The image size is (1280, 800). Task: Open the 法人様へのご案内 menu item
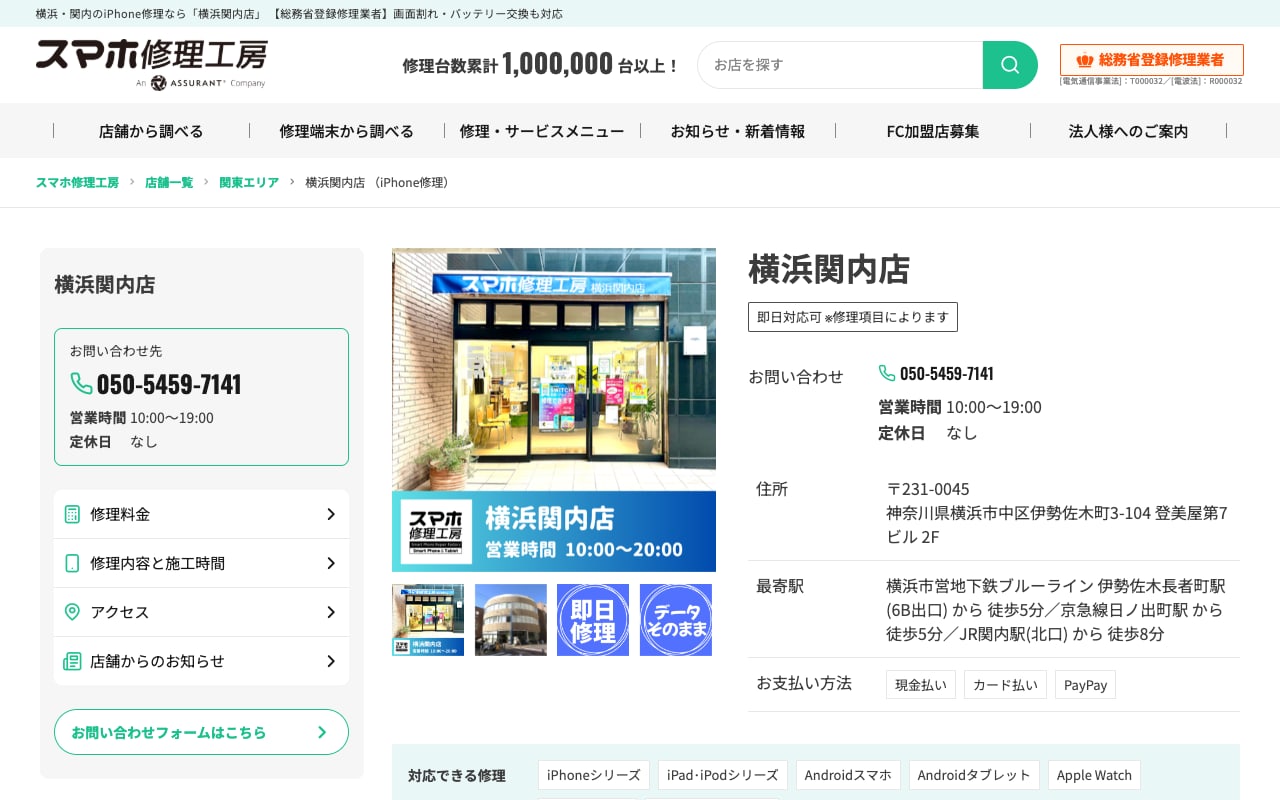tap(1129, 131)
